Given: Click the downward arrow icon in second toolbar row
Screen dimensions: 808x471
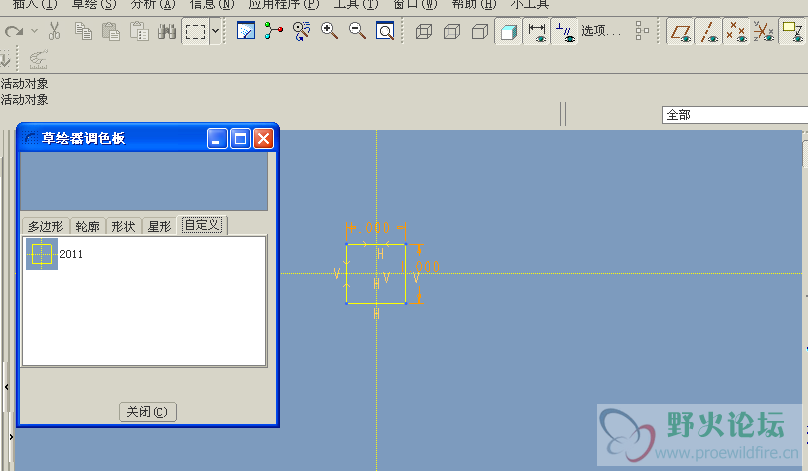Looking at the screenshot, I should [x=5, y=59].
